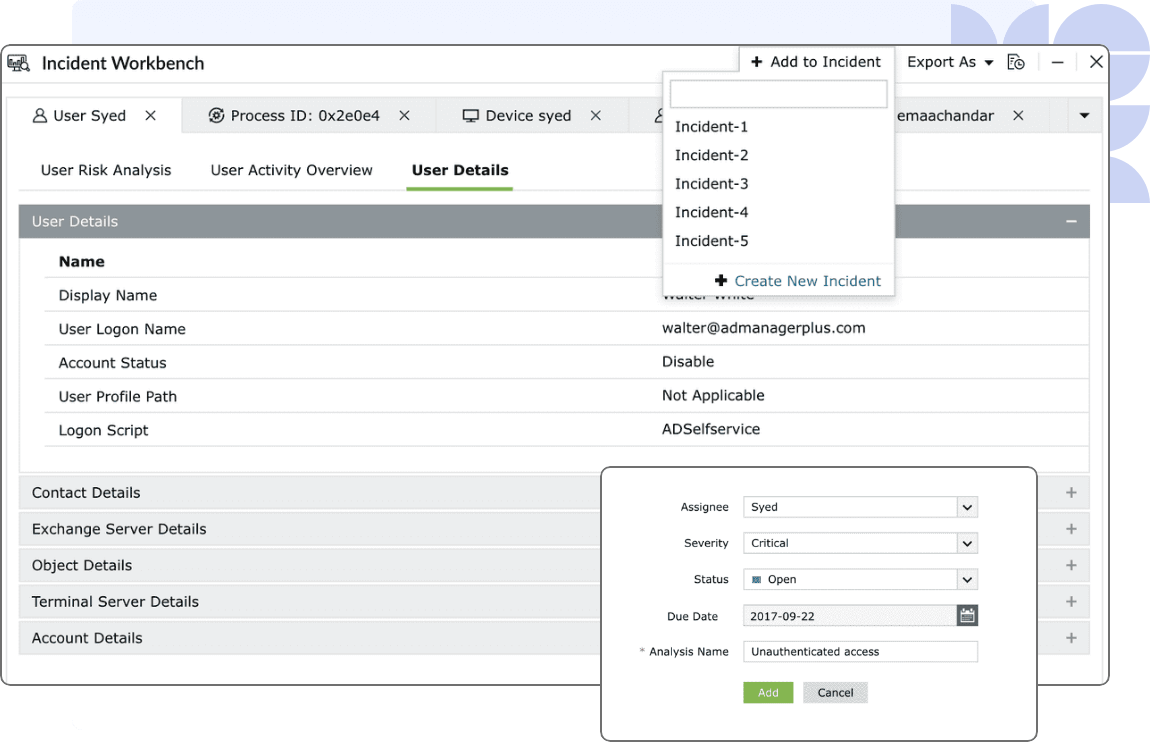Expand the Object Details section
The width and height of the screenshot is (1150, 742).
click(1072, 565)
